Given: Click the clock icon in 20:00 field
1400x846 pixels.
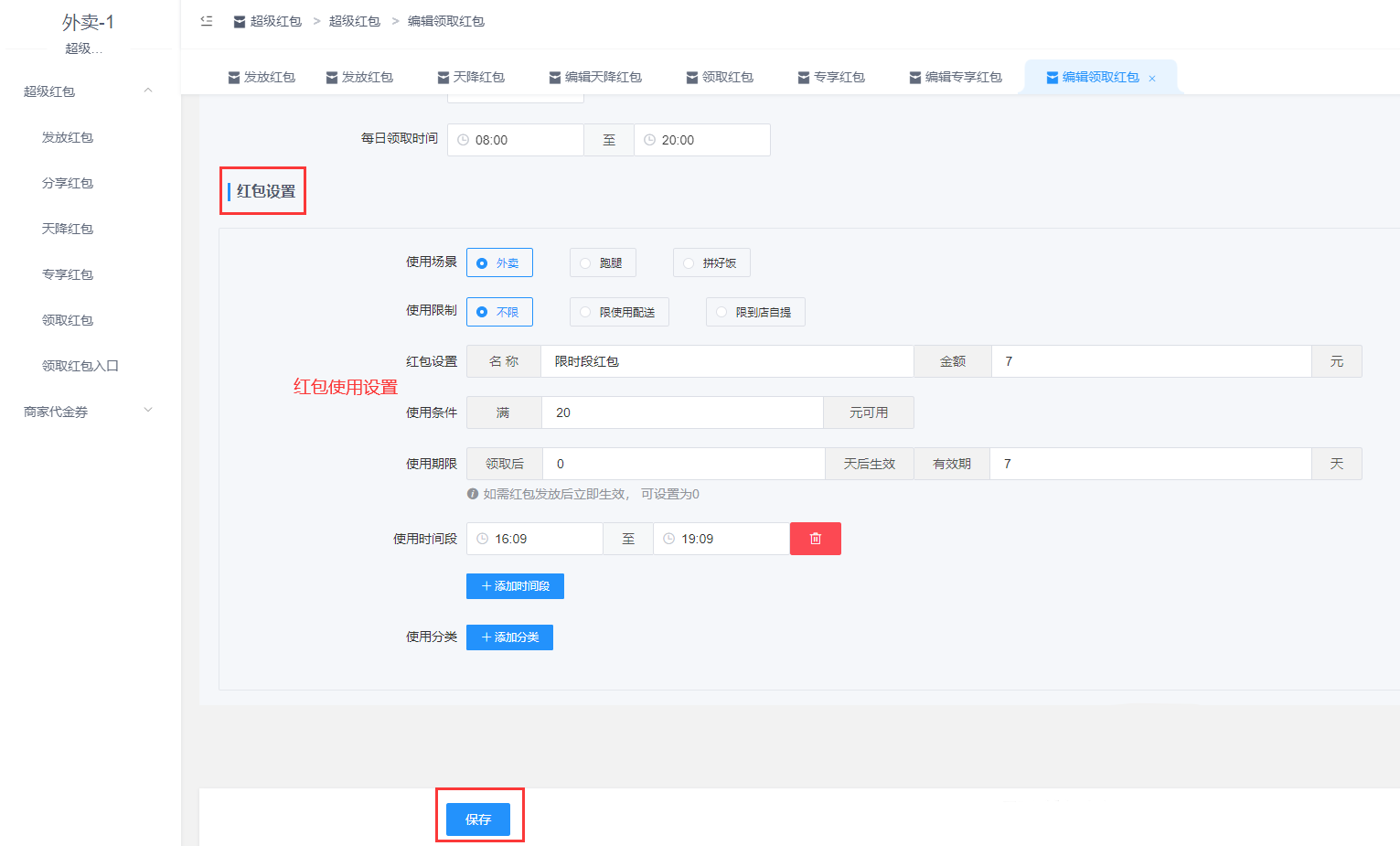Looking at the screenshot, I should 650,140.
